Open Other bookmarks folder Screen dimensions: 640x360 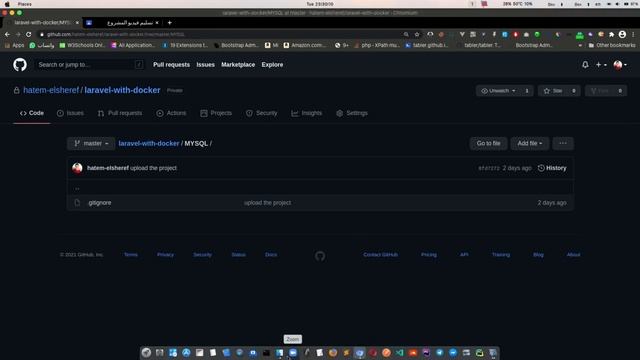click(x=611, y=45)
